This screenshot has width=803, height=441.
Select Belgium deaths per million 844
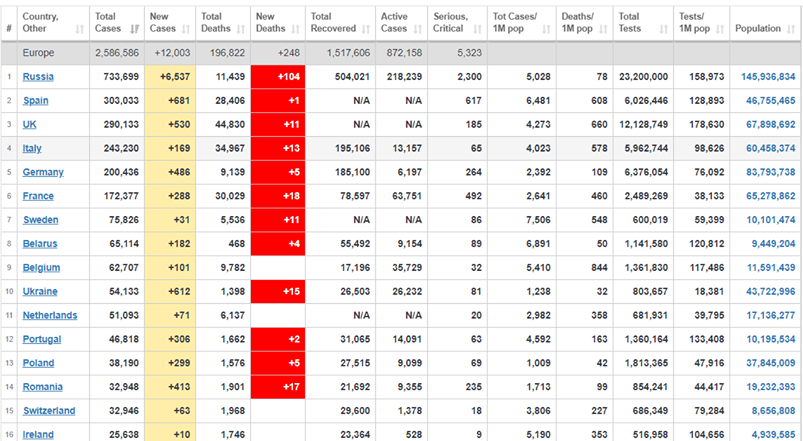coord(585,268)
